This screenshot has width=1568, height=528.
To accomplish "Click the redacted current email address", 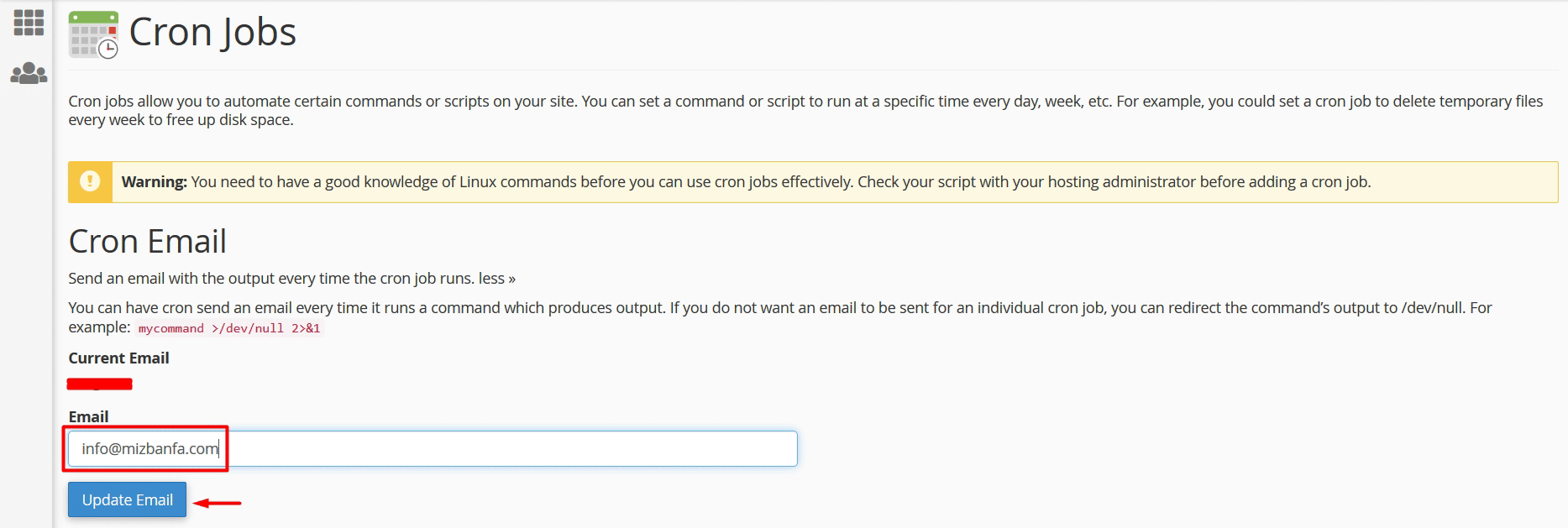I will click(x=100, y=384).
